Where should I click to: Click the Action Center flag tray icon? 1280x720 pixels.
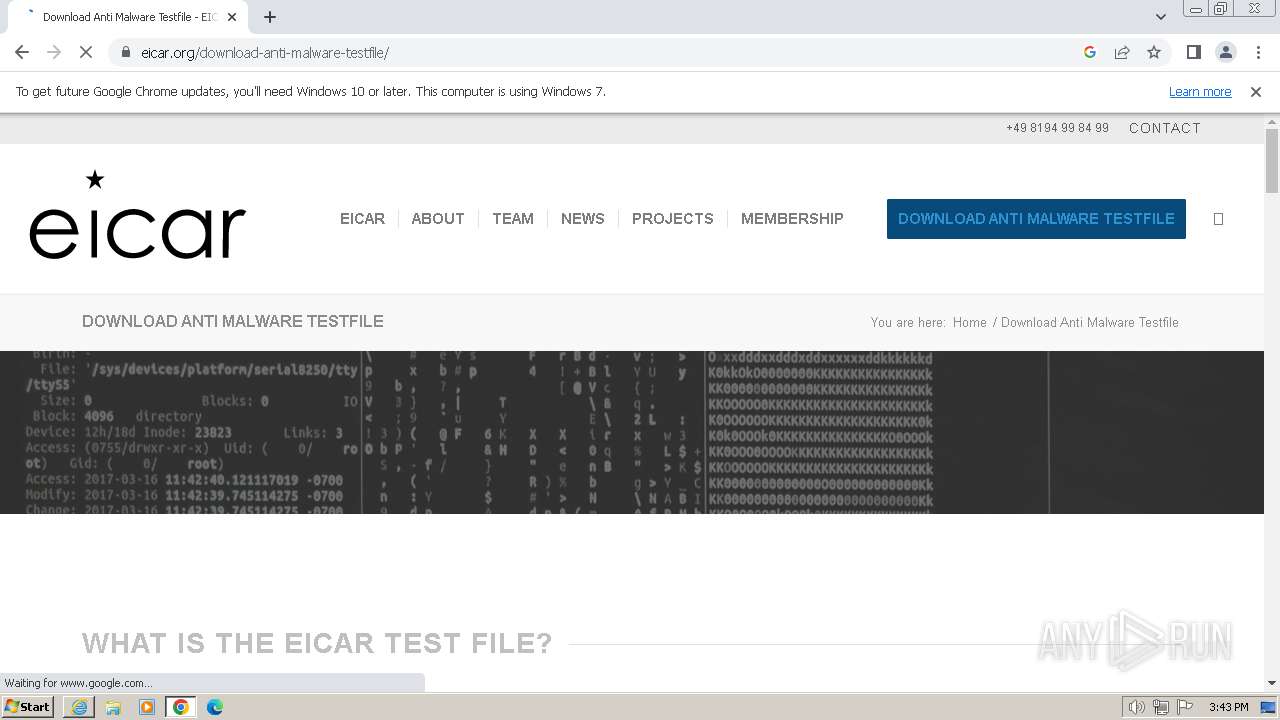(1186, 707)
